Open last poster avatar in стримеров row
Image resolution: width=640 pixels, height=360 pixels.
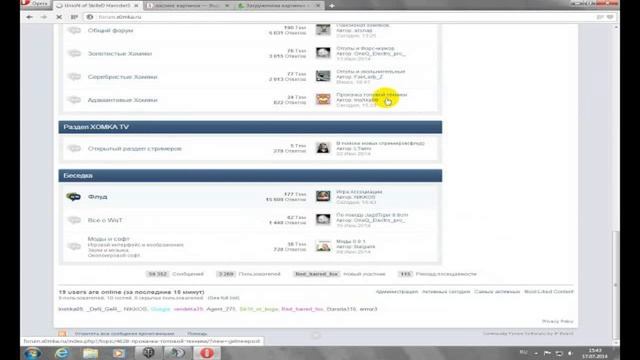(323, 148)
